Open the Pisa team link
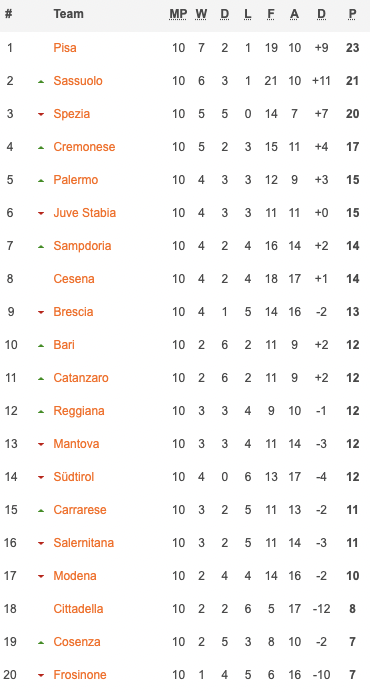The width and height of the screenshot is (370, 692). [65, 48]
